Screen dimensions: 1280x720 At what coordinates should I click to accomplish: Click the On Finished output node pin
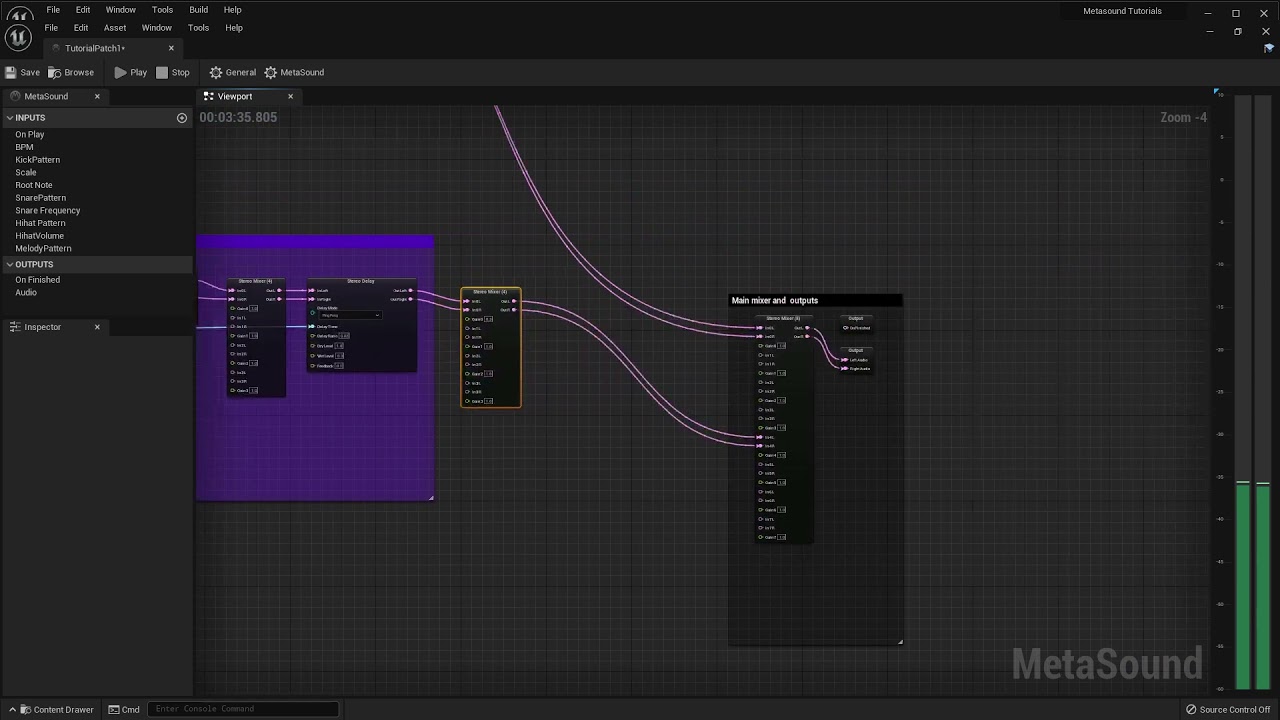point(846,328)
